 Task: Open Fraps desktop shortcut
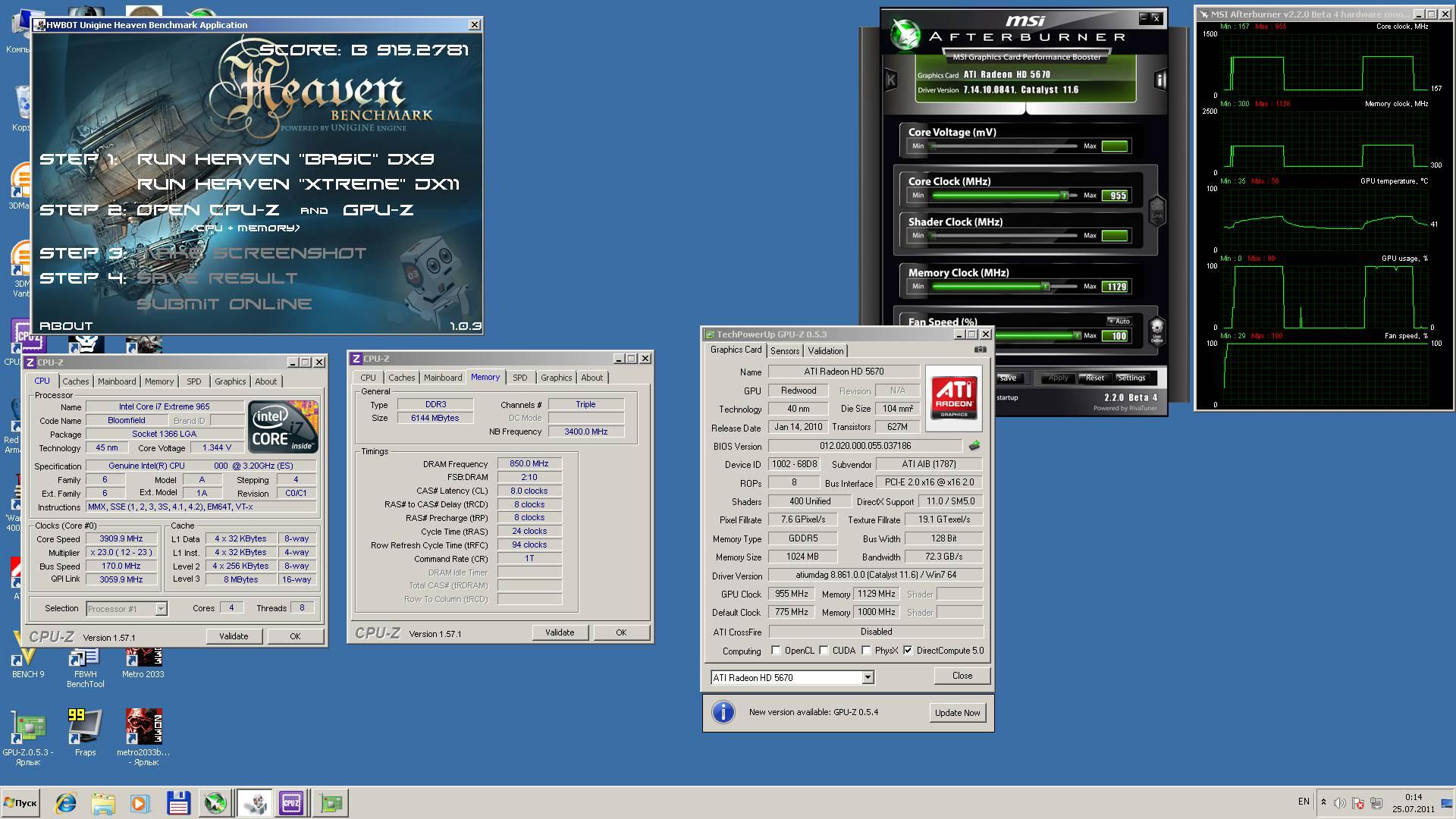coord(85,733)
